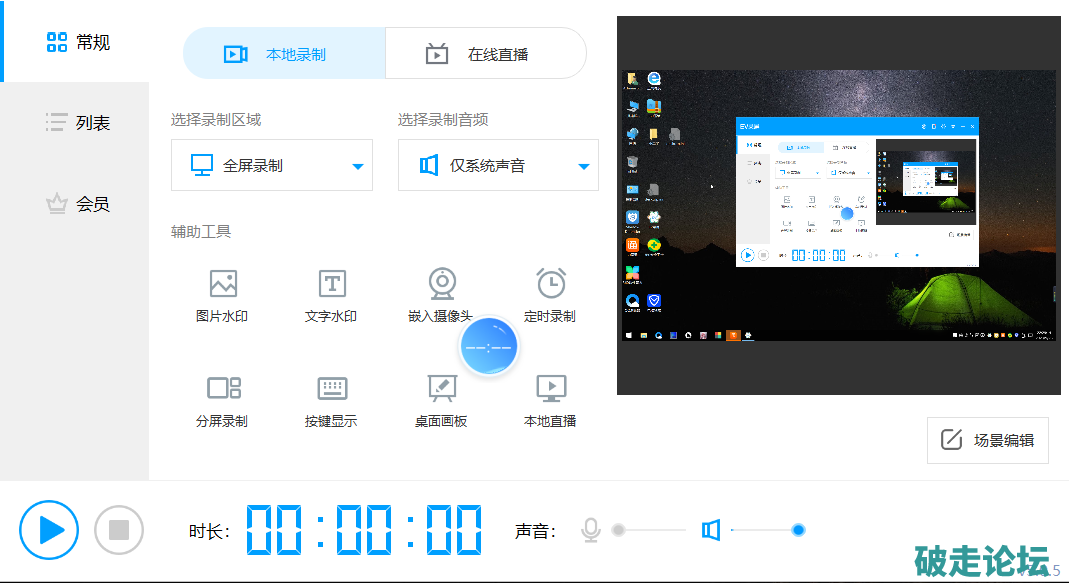The height and width of the screenshot is (583, 1069).
Task: Open the 定时录制 scheduled recording tool
Action: coord(550,295)
